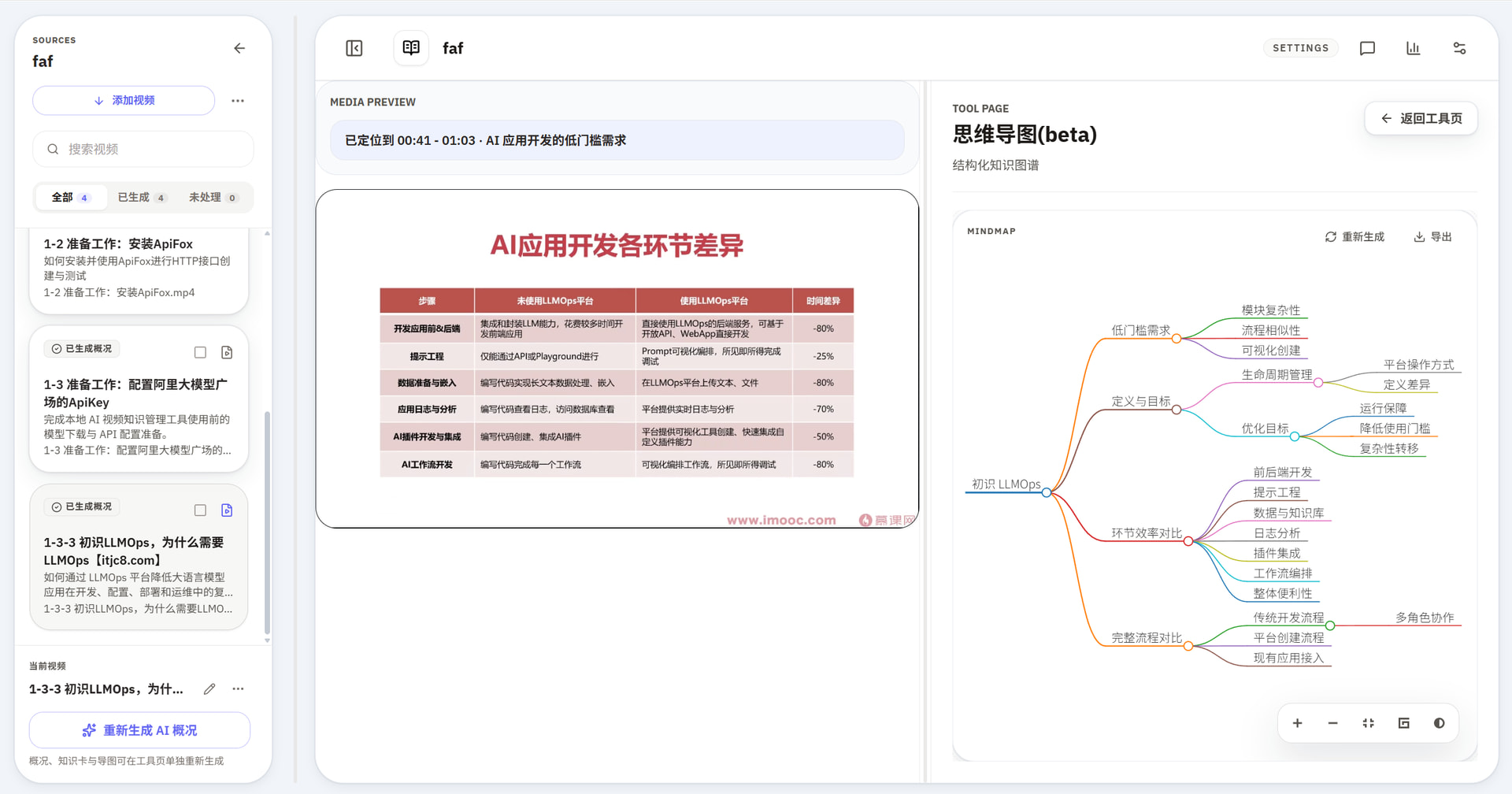This screenshot has width=1512, height=794.
Task: Click the sources list scrollbar
Action: pos(267,522)
